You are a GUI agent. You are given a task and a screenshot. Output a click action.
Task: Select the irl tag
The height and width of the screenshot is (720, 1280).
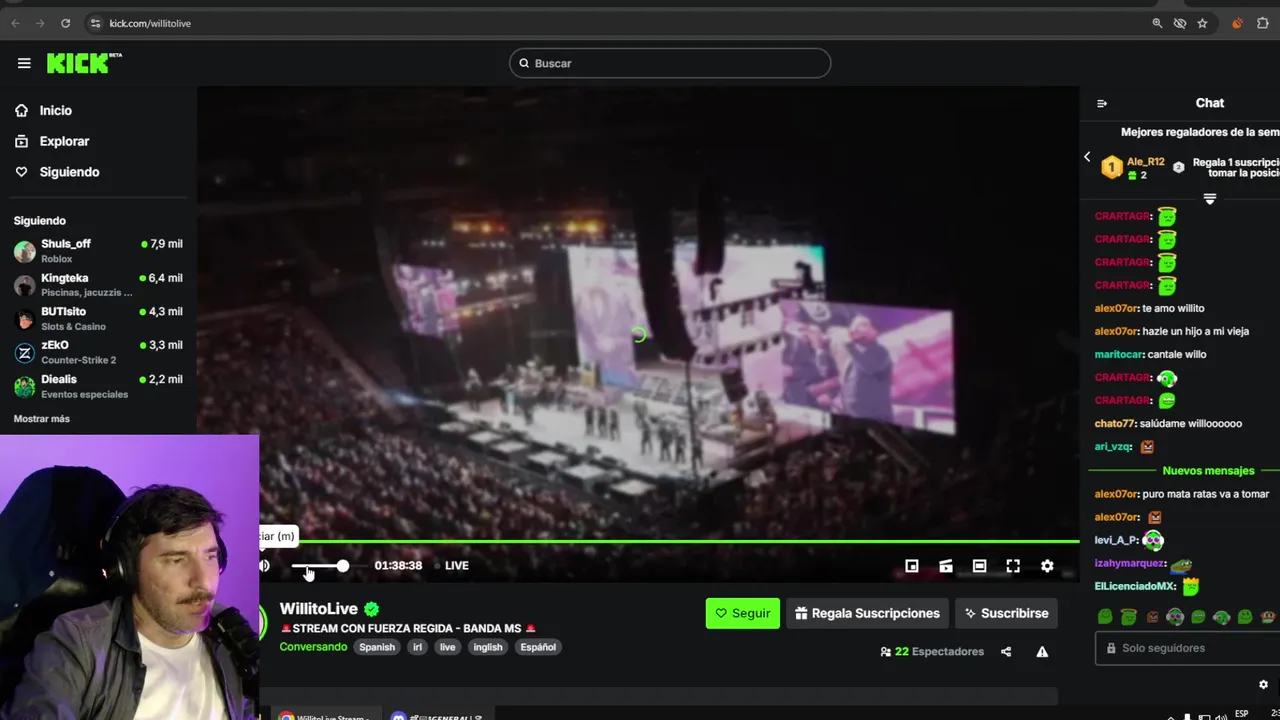[418, 647]
